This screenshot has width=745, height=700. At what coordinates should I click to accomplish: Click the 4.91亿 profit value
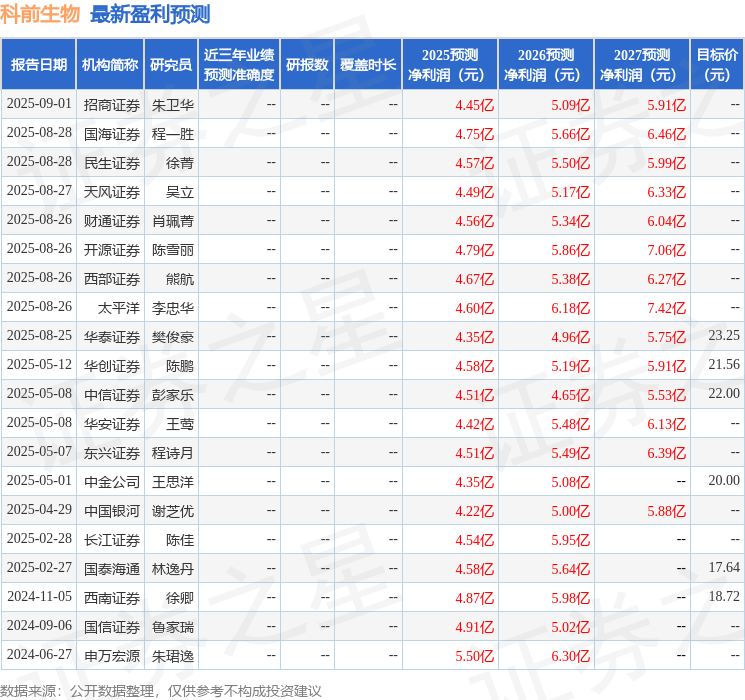(475, 627)
